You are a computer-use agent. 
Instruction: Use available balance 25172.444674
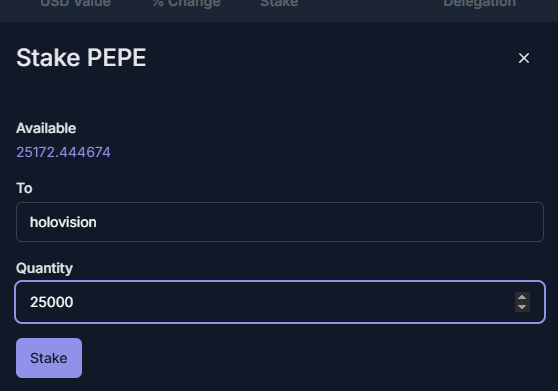pos(63,152)
